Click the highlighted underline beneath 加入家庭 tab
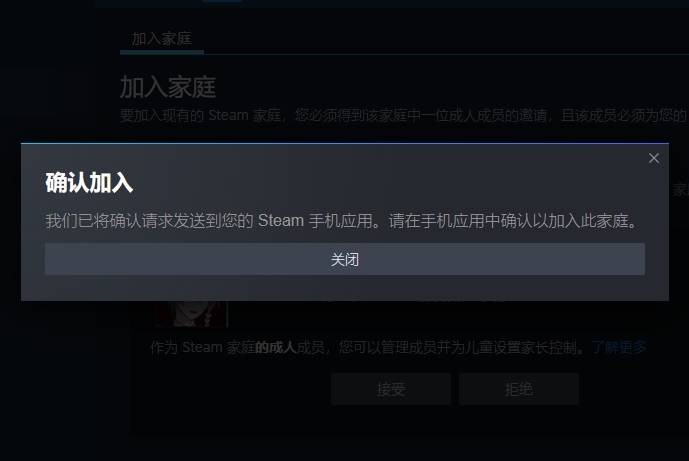Viewport: 689px width, 461px height. 162,52
